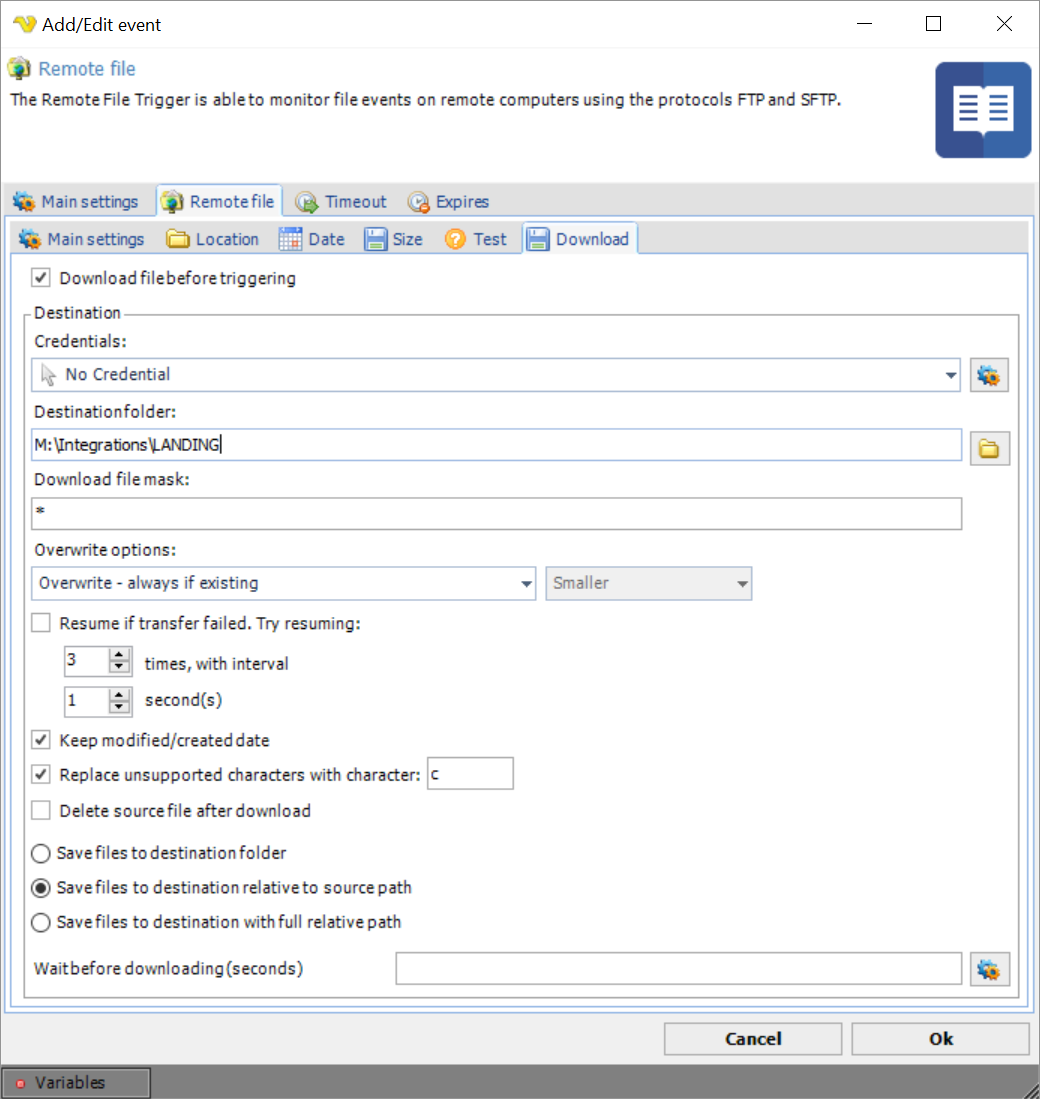Viewport: 1040px width, 1099px height.
Task: Increase the resume retry times stepper
Action: (x=120, y=655)
